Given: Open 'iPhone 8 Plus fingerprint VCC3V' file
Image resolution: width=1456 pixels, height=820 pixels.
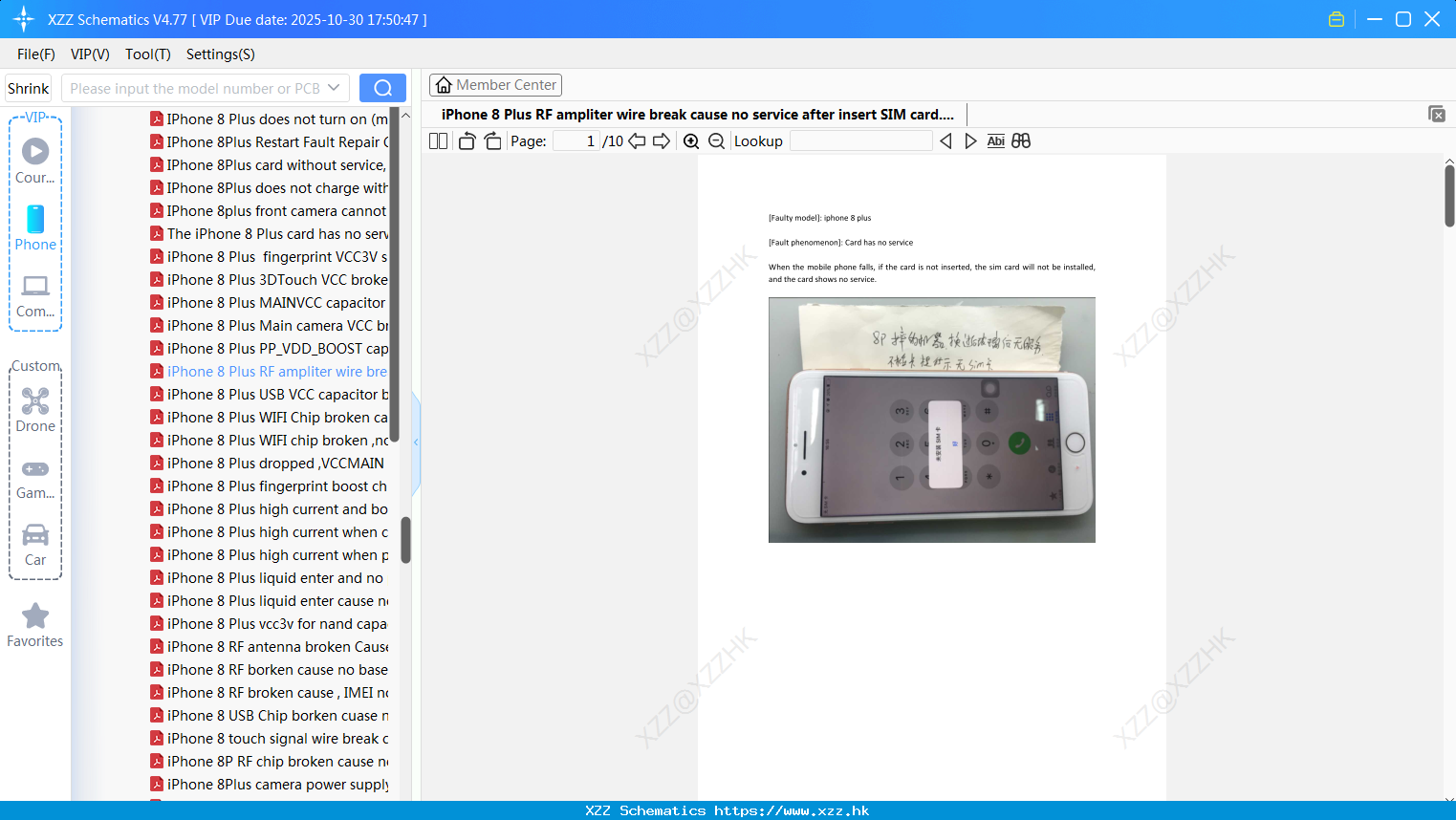Looking at the screenshot, I should click(270, 257).
